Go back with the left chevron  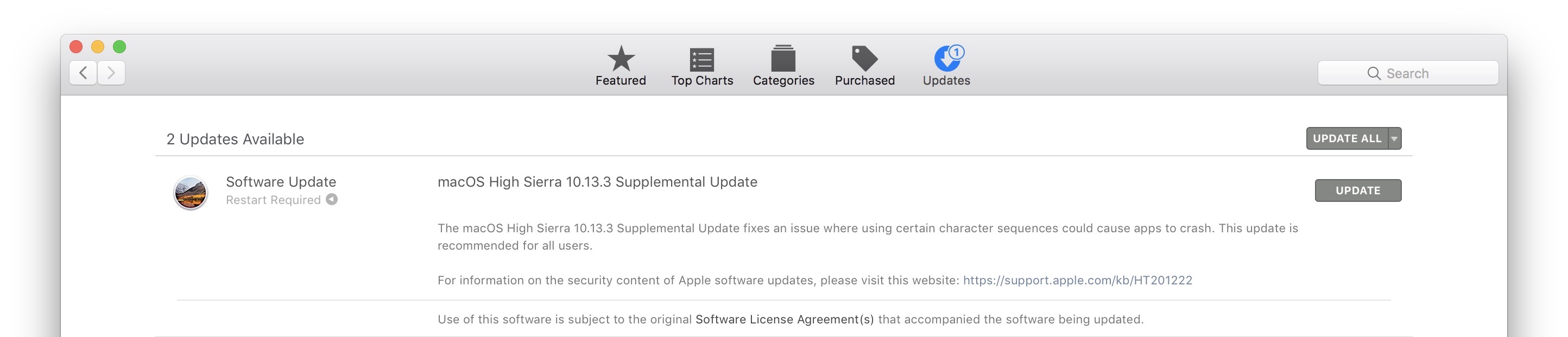[x=84, y=73]
